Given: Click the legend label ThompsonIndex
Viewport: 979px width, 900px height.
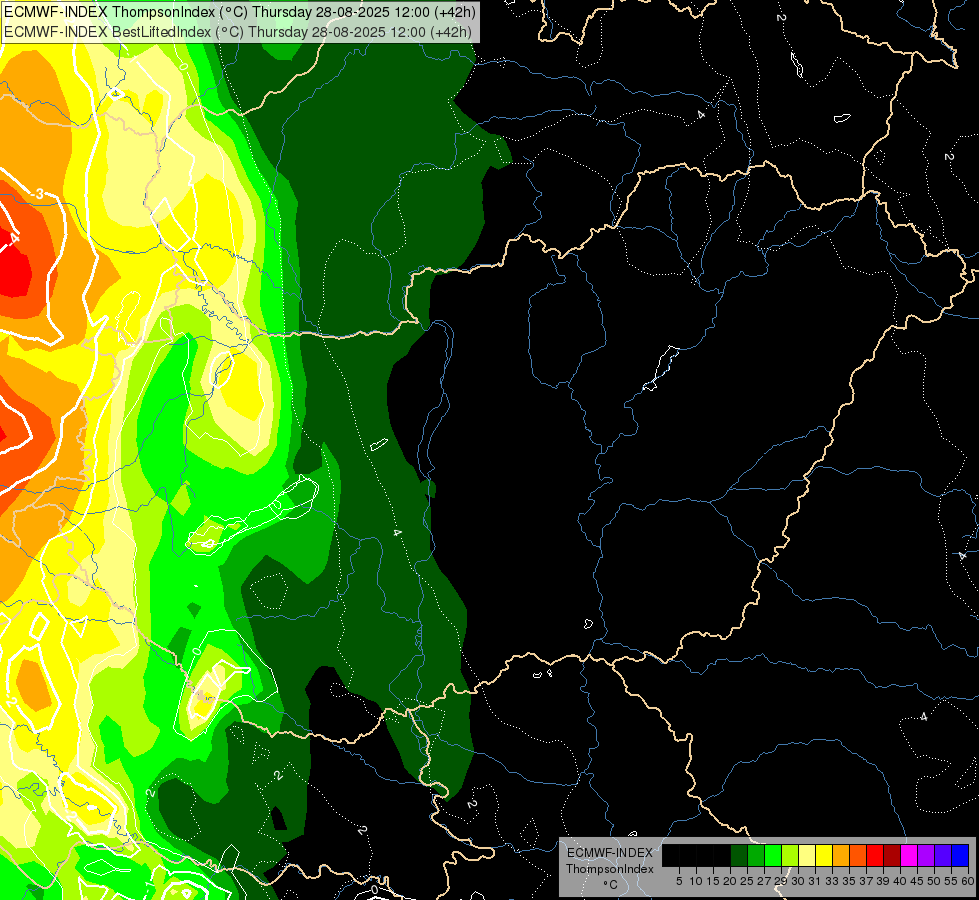Looking at the screenshot, I should 610,869.
